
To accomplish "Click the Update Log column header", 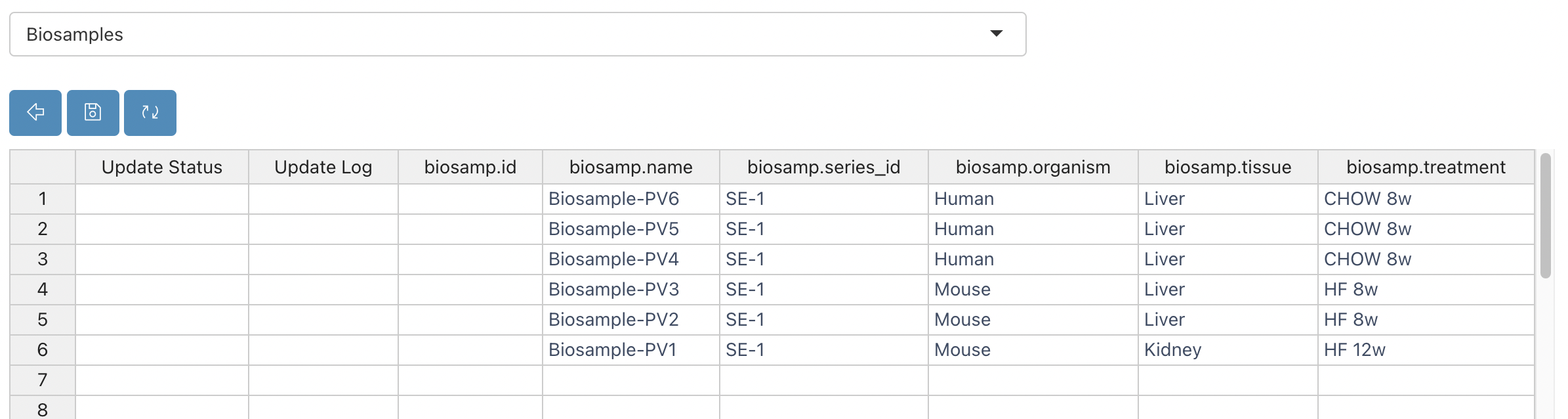I will (323, 167).
